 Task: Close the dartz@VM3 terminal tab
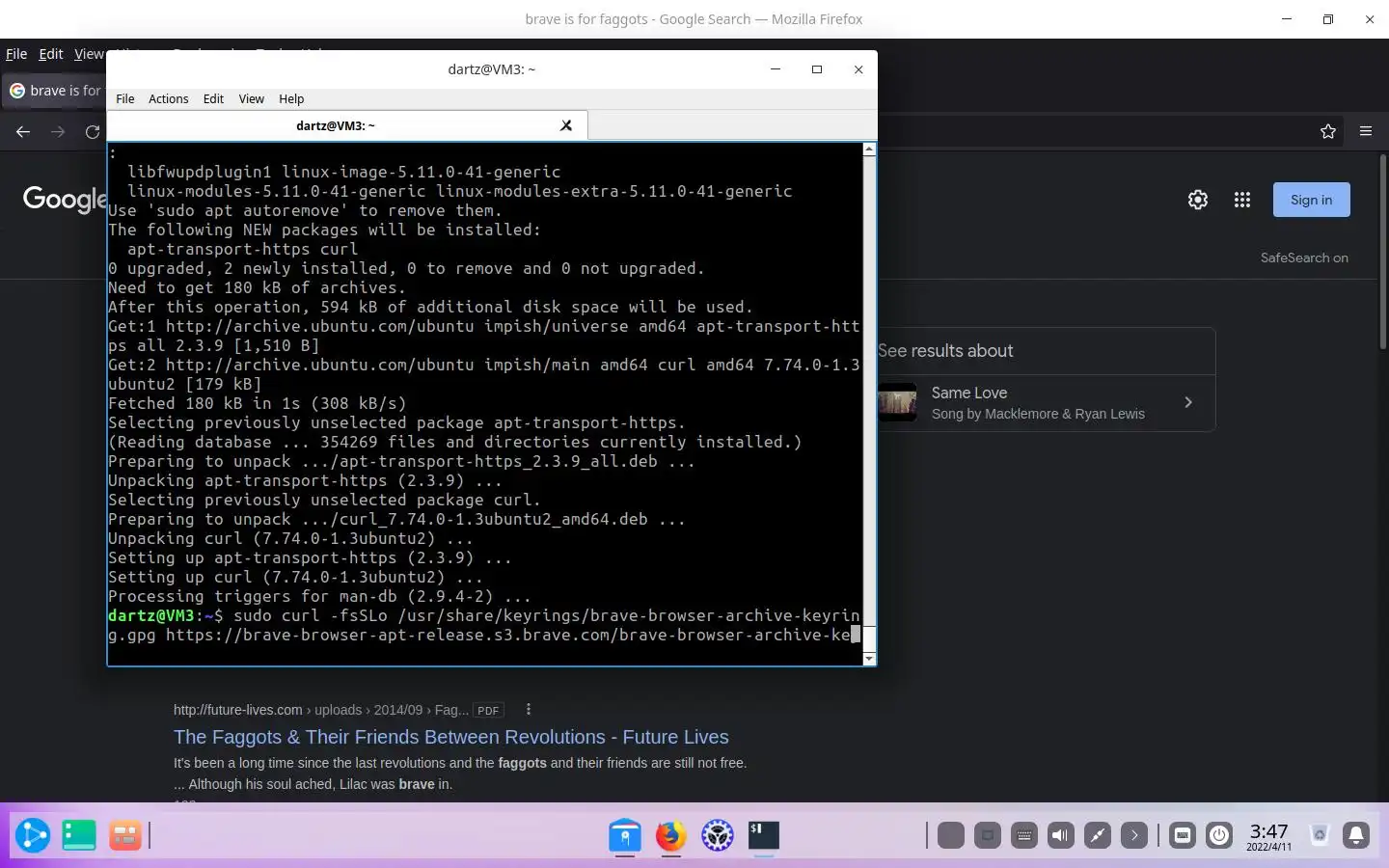tap(566, 125)
